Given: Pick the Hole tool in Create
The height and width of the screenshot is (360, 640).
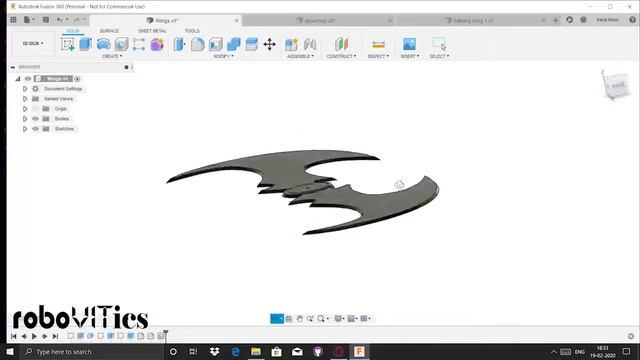Looking at the screenshot, I should (121, 44).
